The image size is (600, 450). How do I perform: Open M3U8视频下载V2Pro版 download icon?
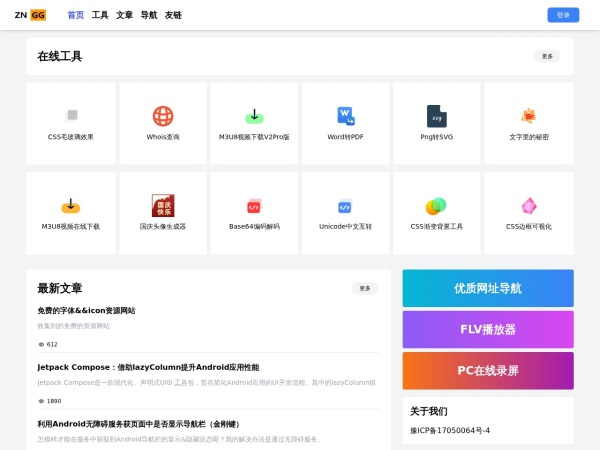[254, 116]
